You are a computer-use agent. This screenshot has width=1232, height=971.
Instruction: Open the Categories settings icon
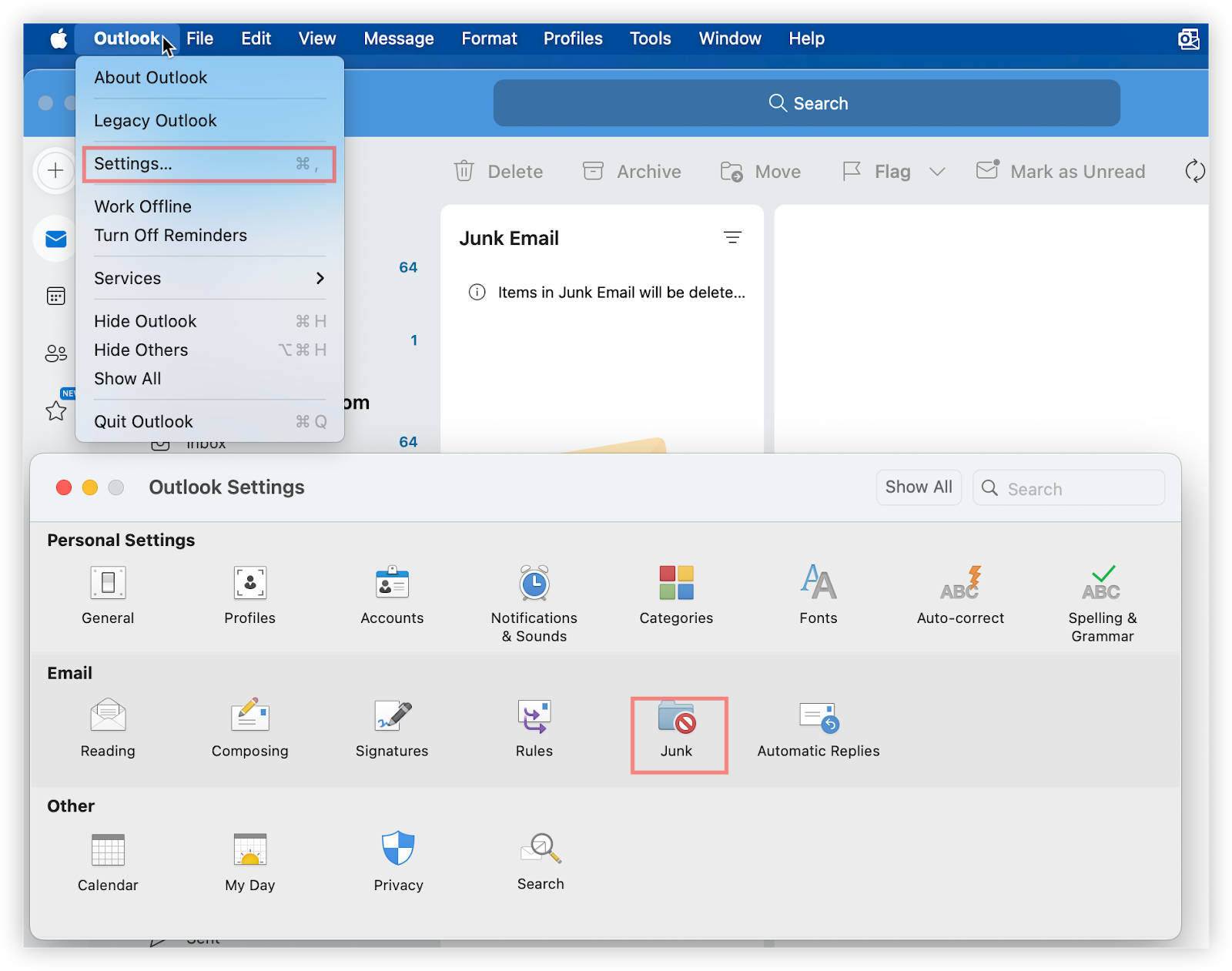click(676, 584)
